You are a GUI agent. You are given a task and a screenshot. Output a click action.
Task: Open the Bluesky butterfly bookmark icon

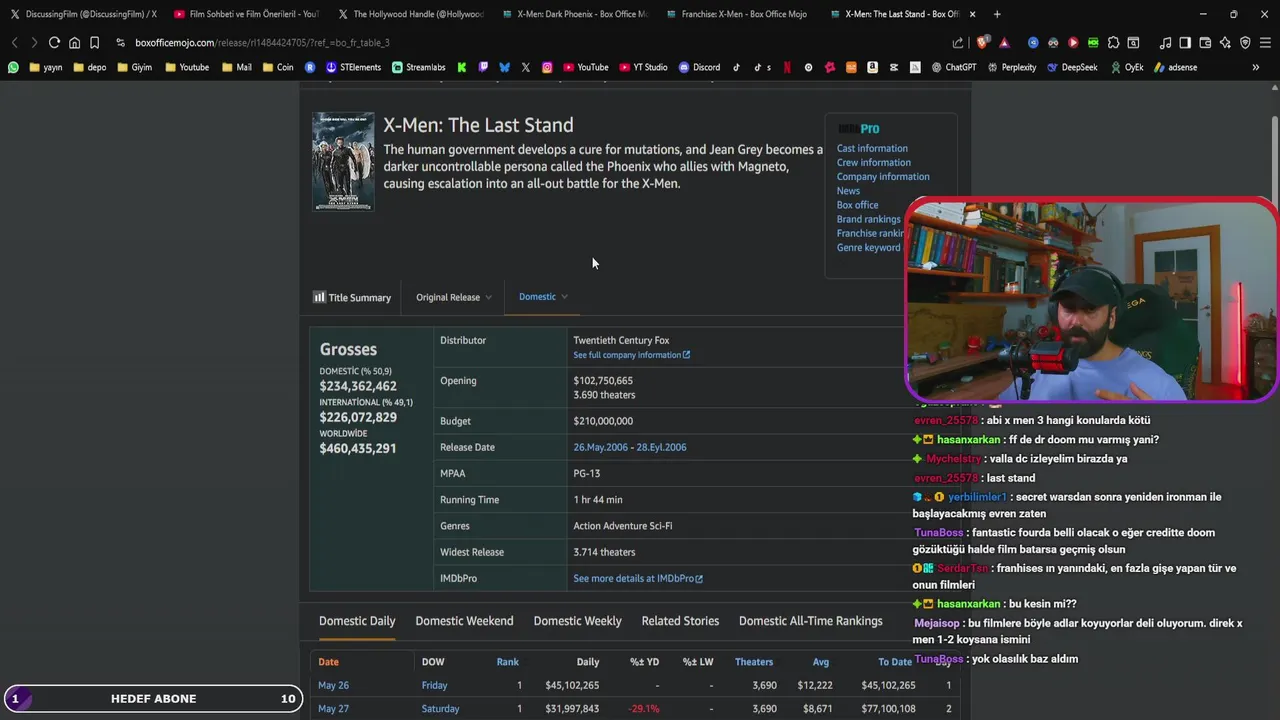504,67
